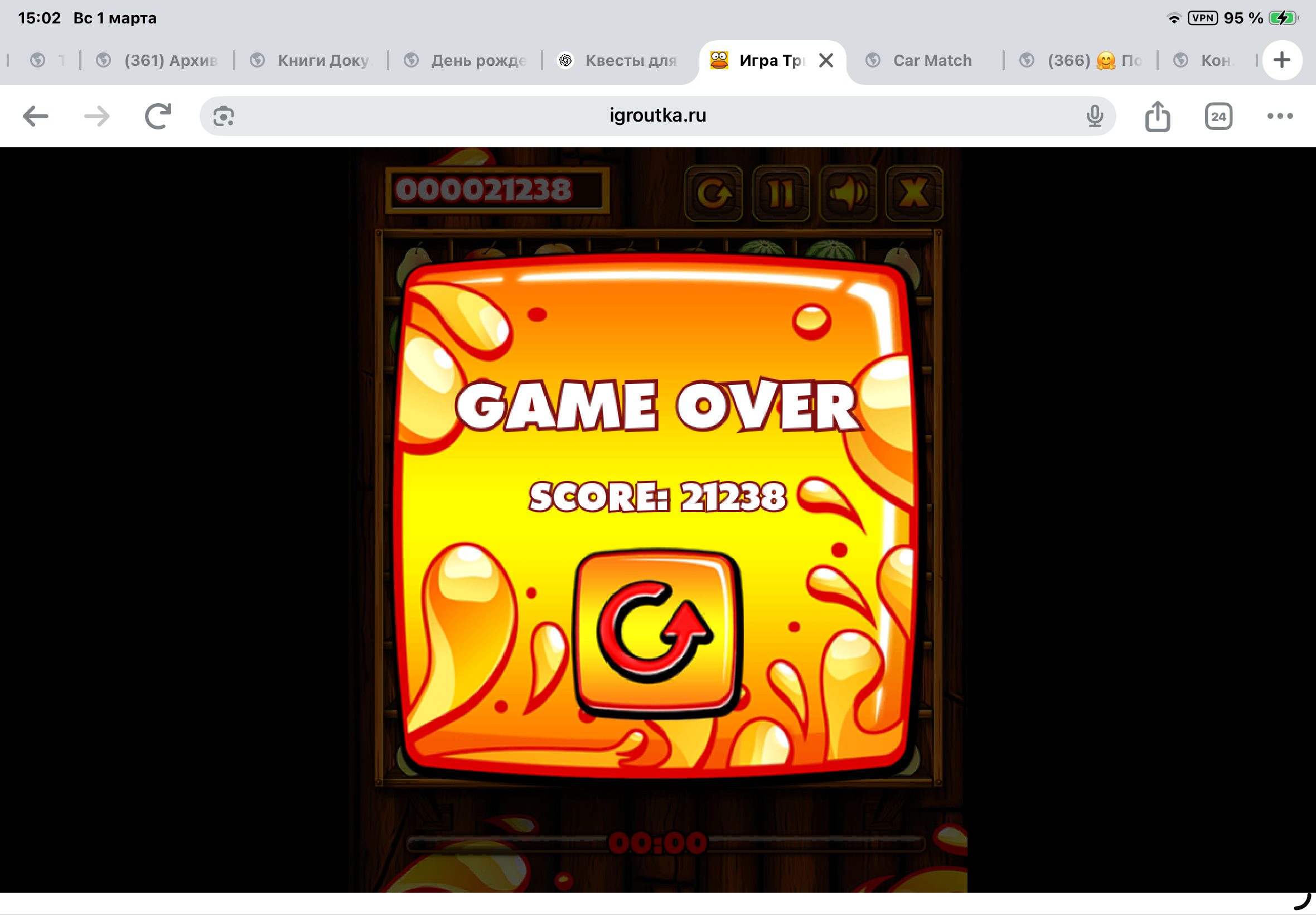The image size is (1316, 915).
Task: Tap the microphone voice search icon
Action: [1094, 117]
